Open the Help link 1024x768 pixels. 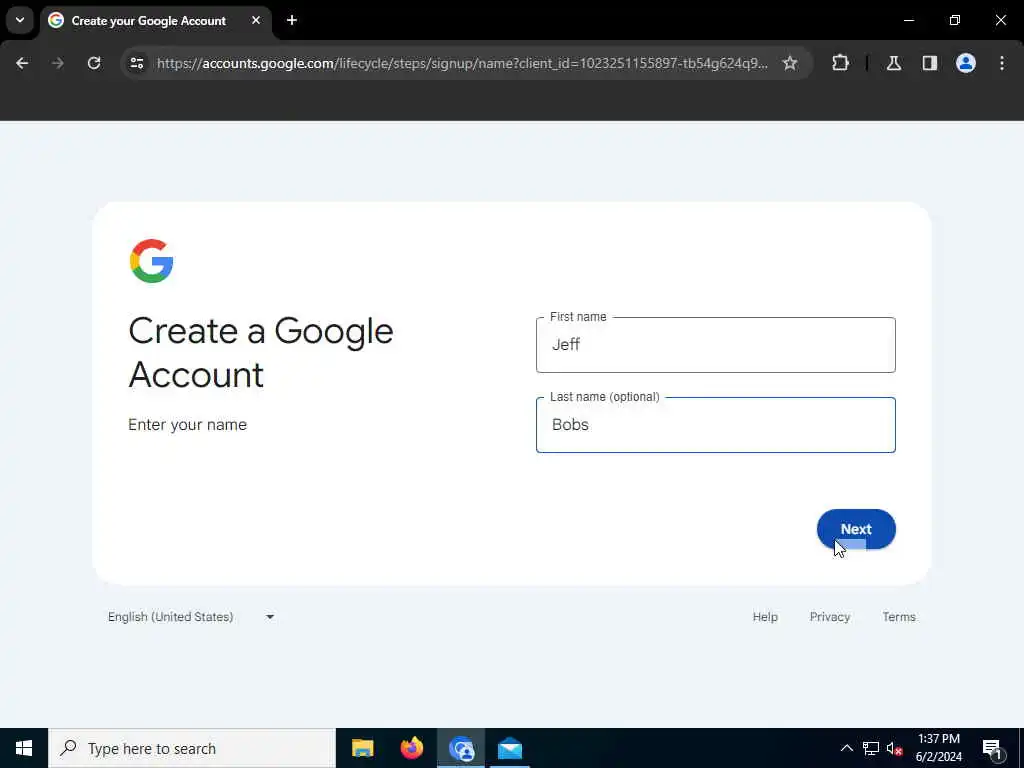click(x=765, y=616)
